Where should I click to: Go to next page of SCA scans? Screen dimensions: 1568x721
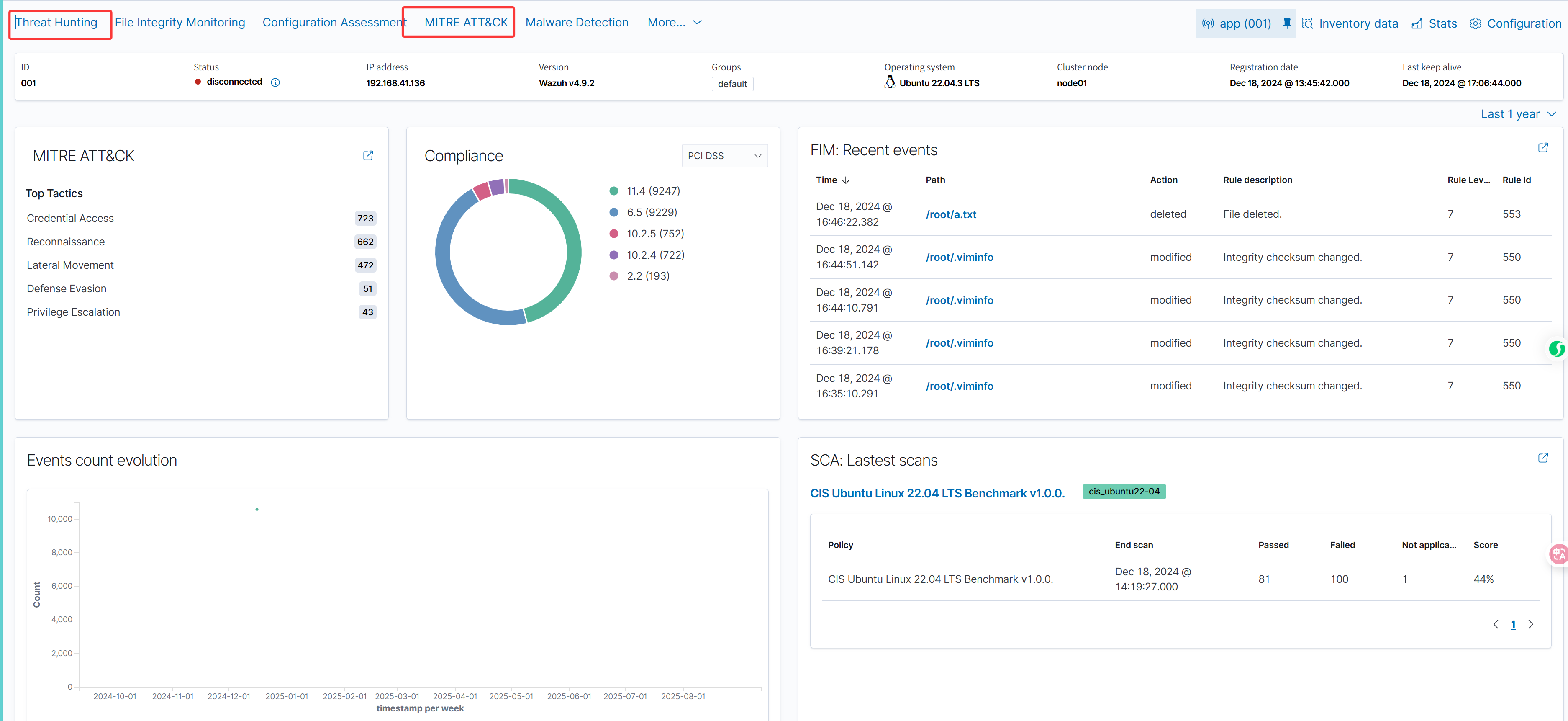click(1530, 625)
